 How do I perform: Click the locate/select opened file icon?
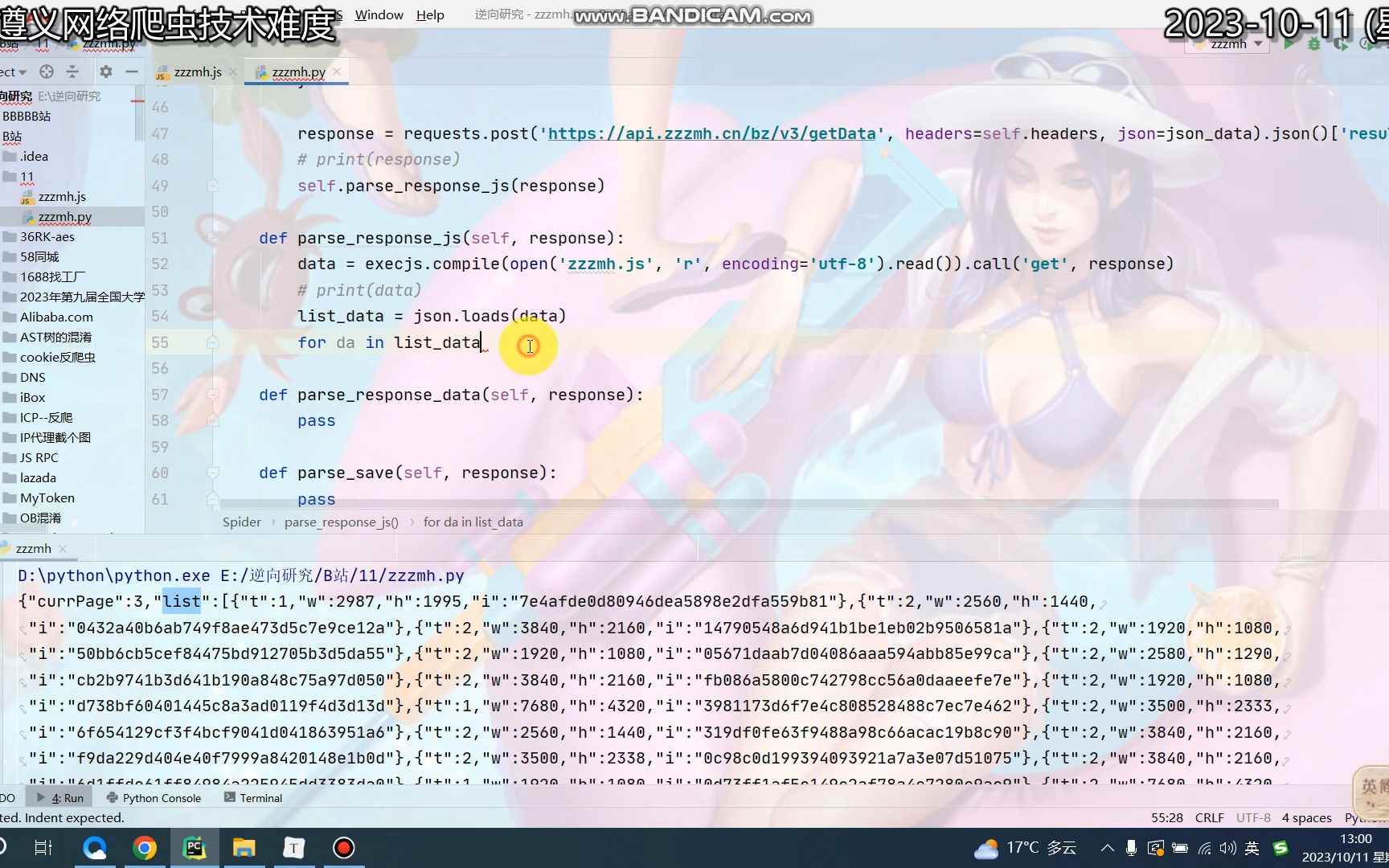click(47, 72)
